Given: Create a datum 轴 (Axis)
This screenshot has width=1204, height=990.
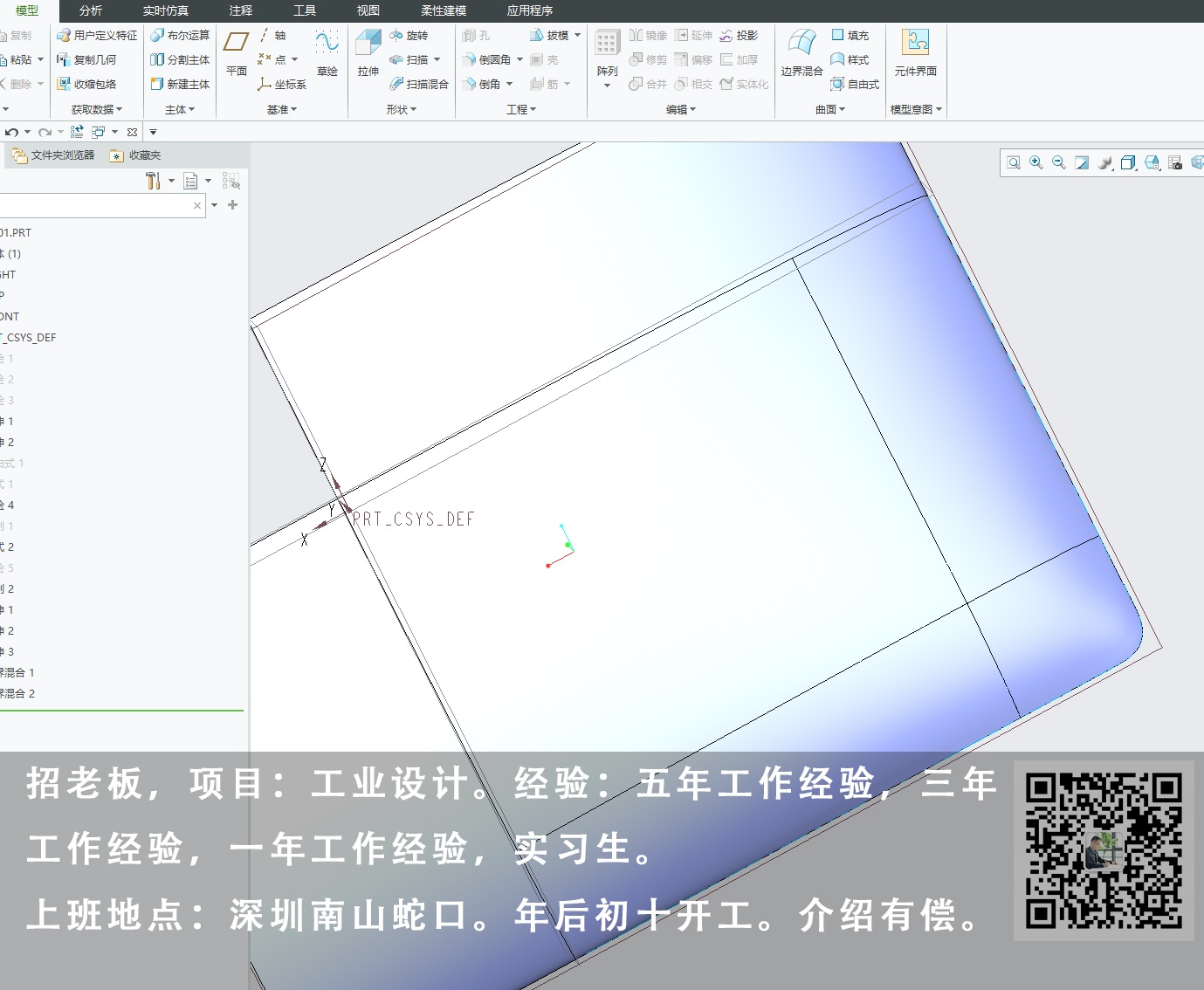Looking at the screenshot, I should click(x=272, y=36).
